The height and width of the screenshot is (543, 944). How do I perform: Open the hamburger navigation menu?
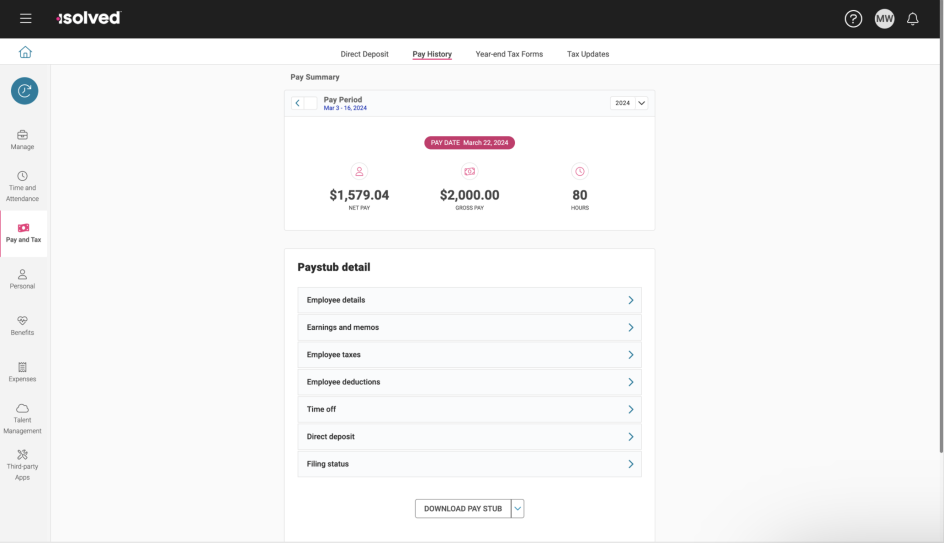26,19
